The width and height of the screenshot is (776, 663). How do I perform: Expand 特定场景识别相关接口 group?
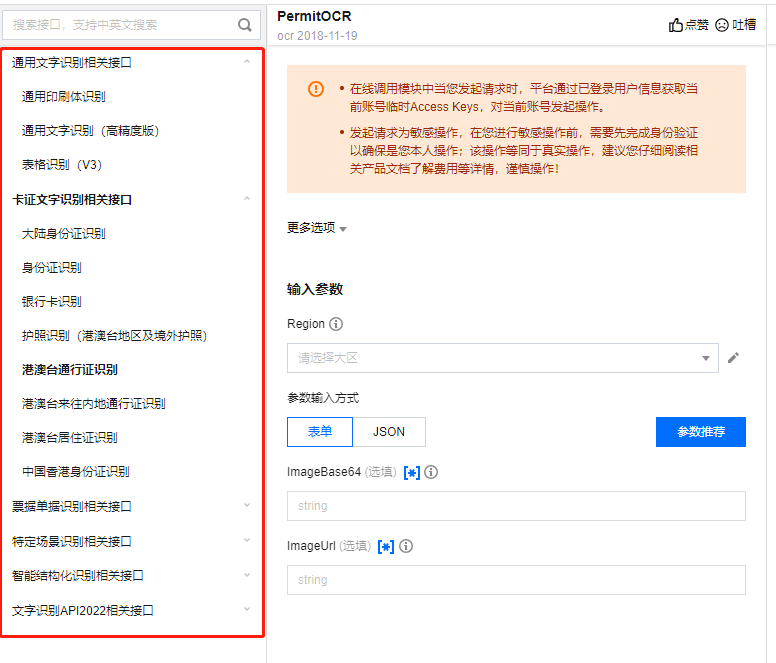(x=247, y=540)
